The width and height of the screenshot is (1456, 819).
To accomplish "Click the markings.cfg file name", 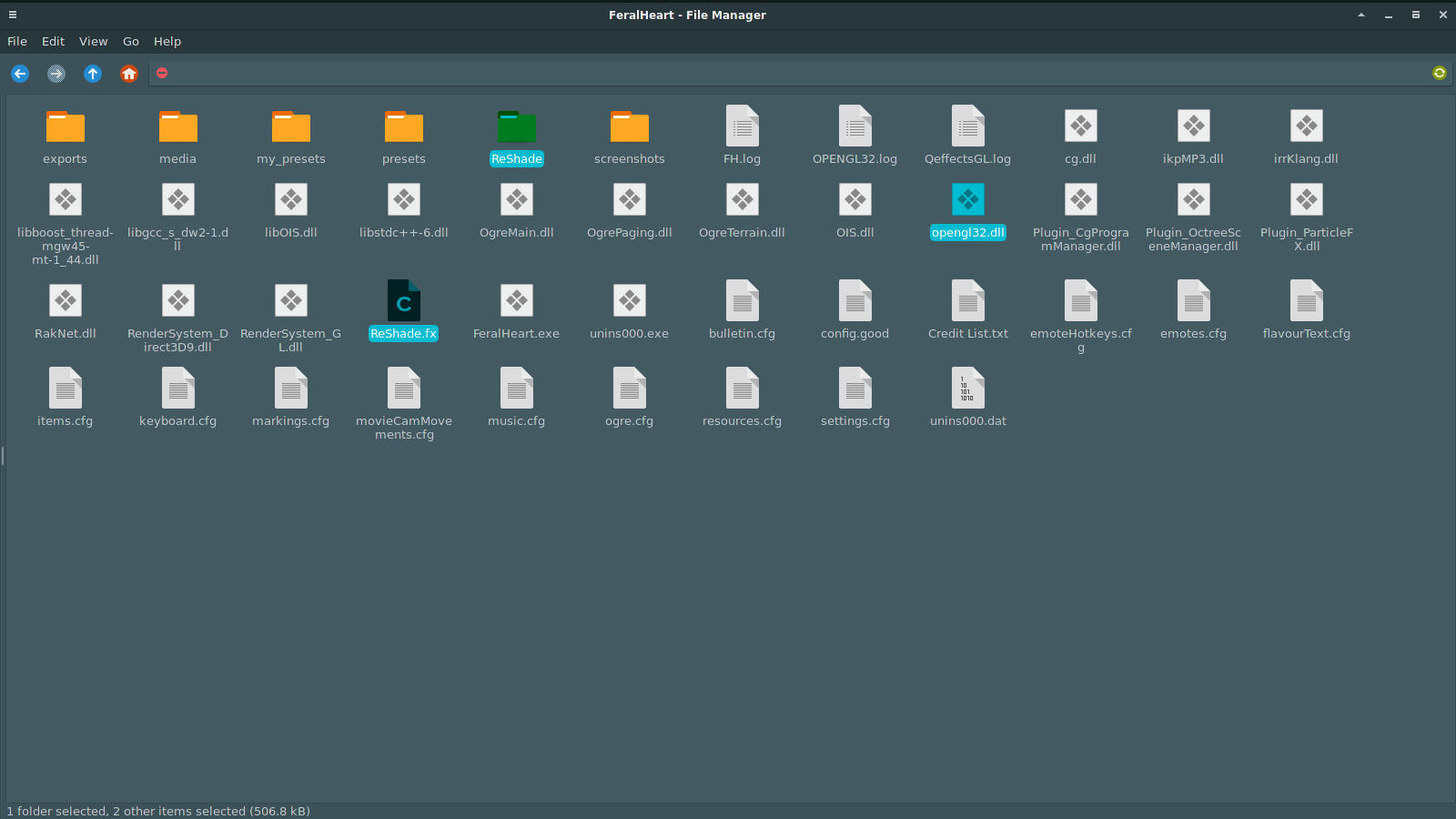I will (x=291, y=420).
